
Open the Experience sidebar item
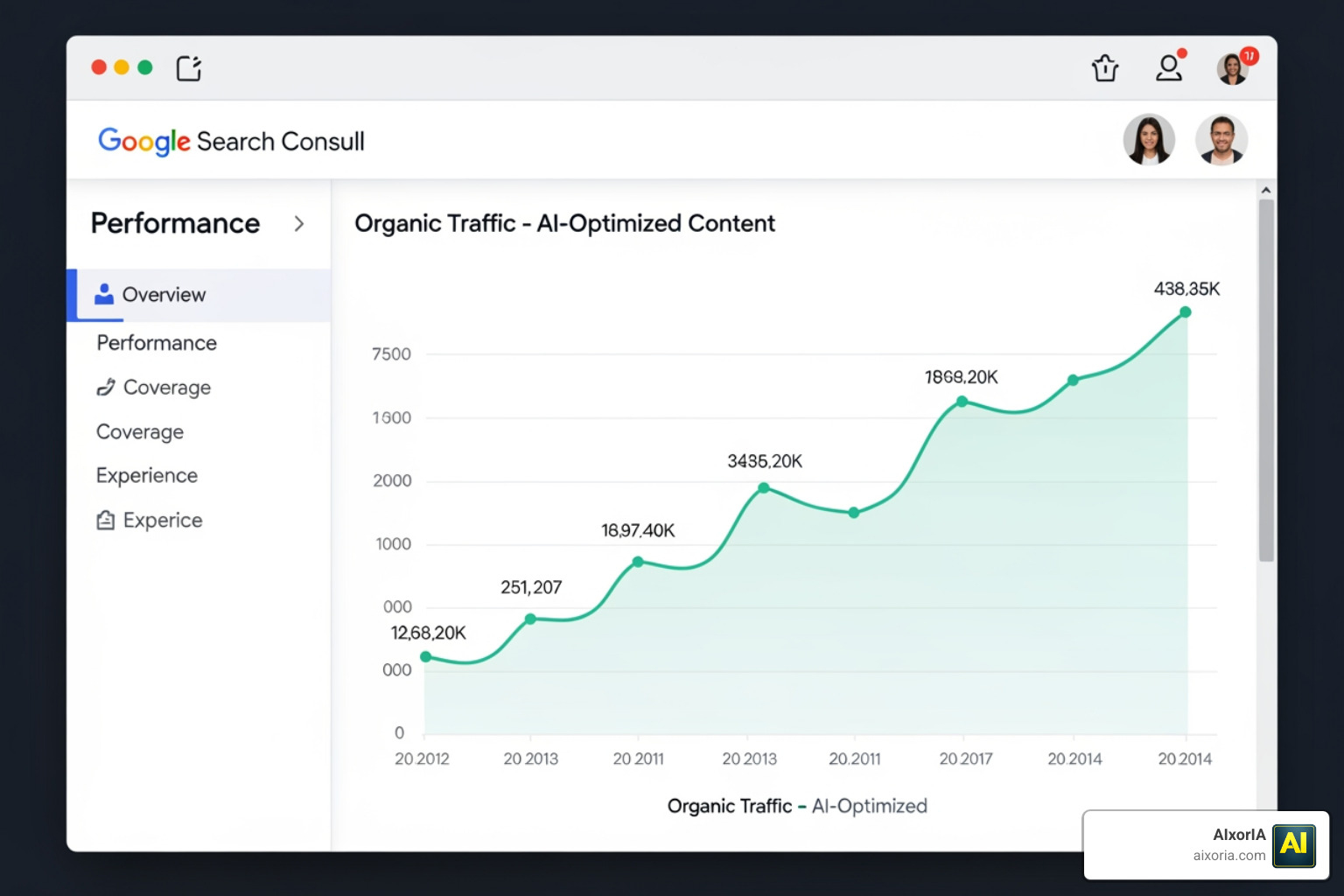pos(147,476)
